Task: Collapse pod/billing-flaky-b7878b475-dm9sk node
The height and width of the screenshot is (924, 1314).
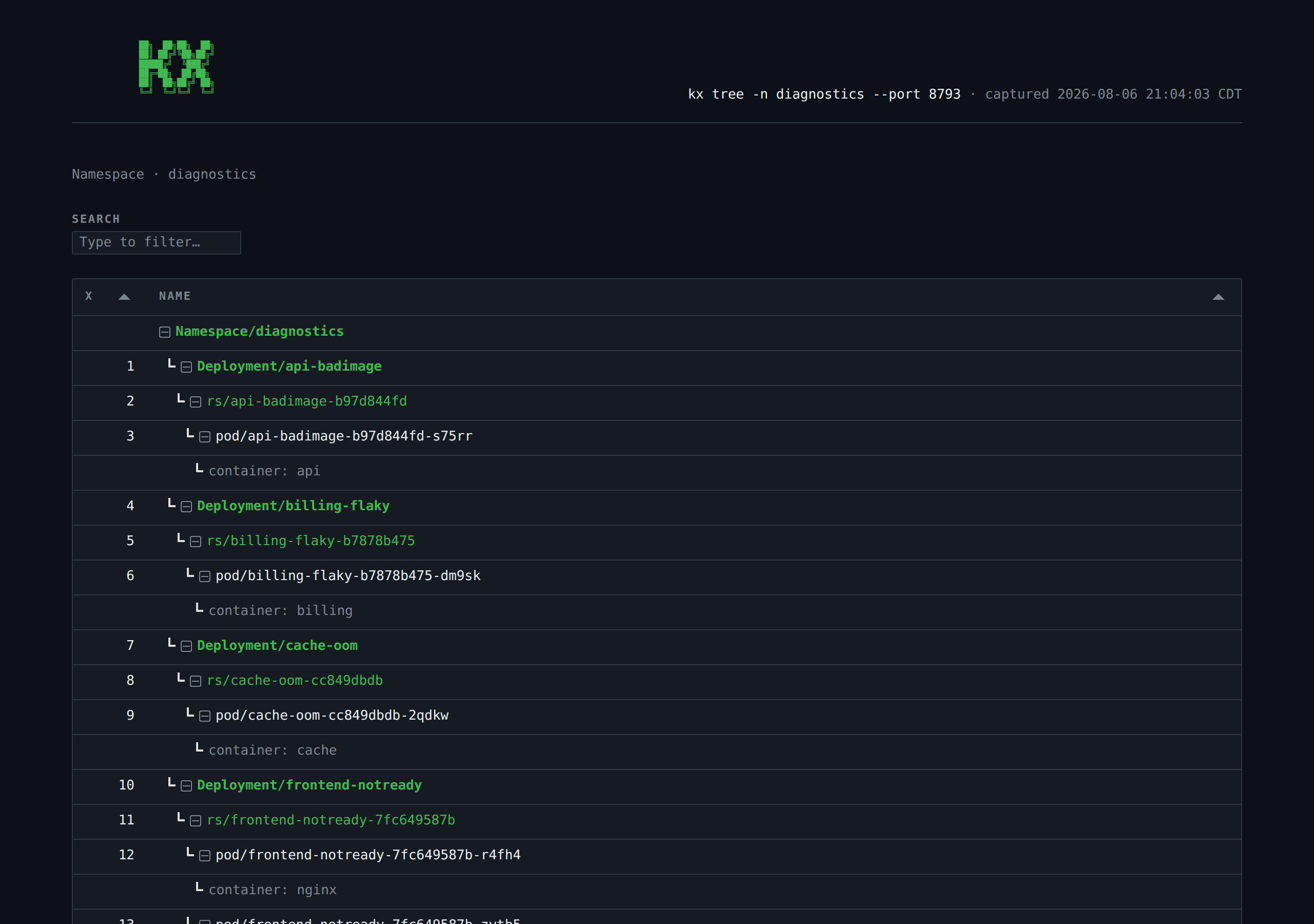Action: coord(205,576)
